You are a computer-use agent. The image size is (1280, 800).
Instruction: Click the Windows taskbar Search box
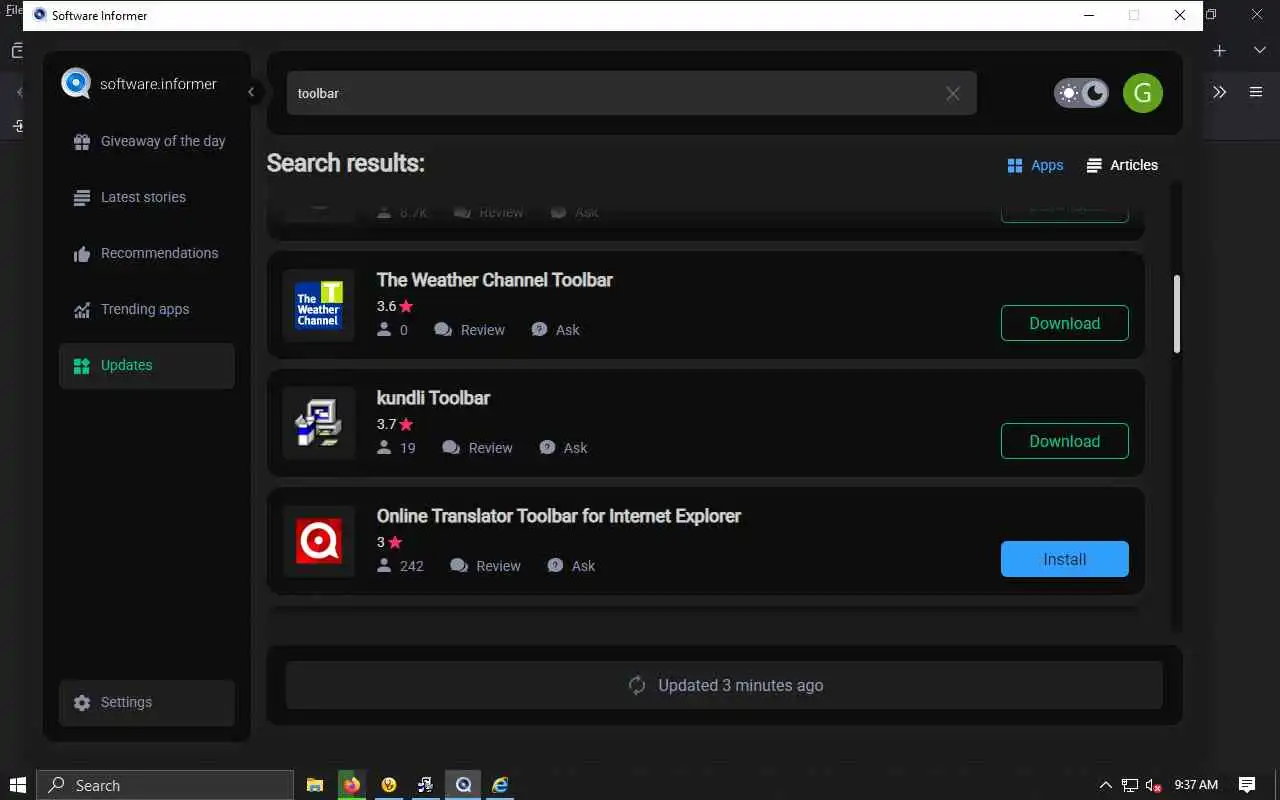tap(165, 785)
